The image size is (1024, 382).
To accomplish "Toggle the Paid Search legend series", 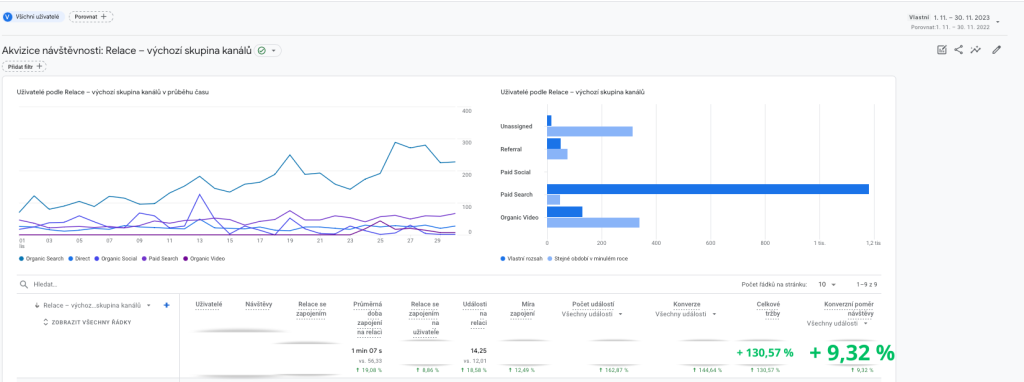I will point(160,259).
